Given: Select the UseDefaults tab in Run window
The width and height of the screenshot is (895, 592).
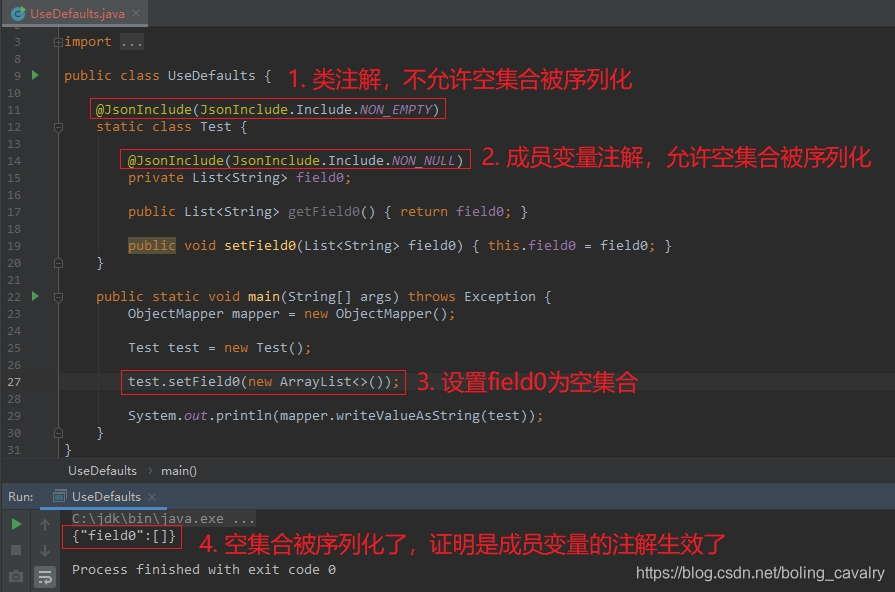Looking at the screenshot, I should coord(105,495).
